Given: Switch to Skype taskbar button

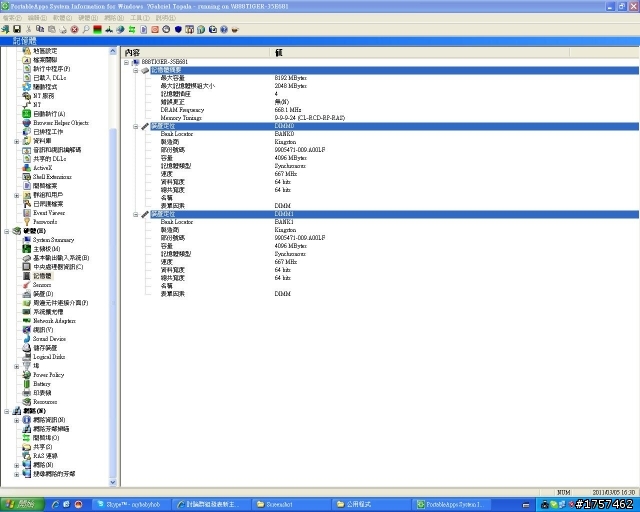Looking at the screenshot, I should click(x=131, y=504).
